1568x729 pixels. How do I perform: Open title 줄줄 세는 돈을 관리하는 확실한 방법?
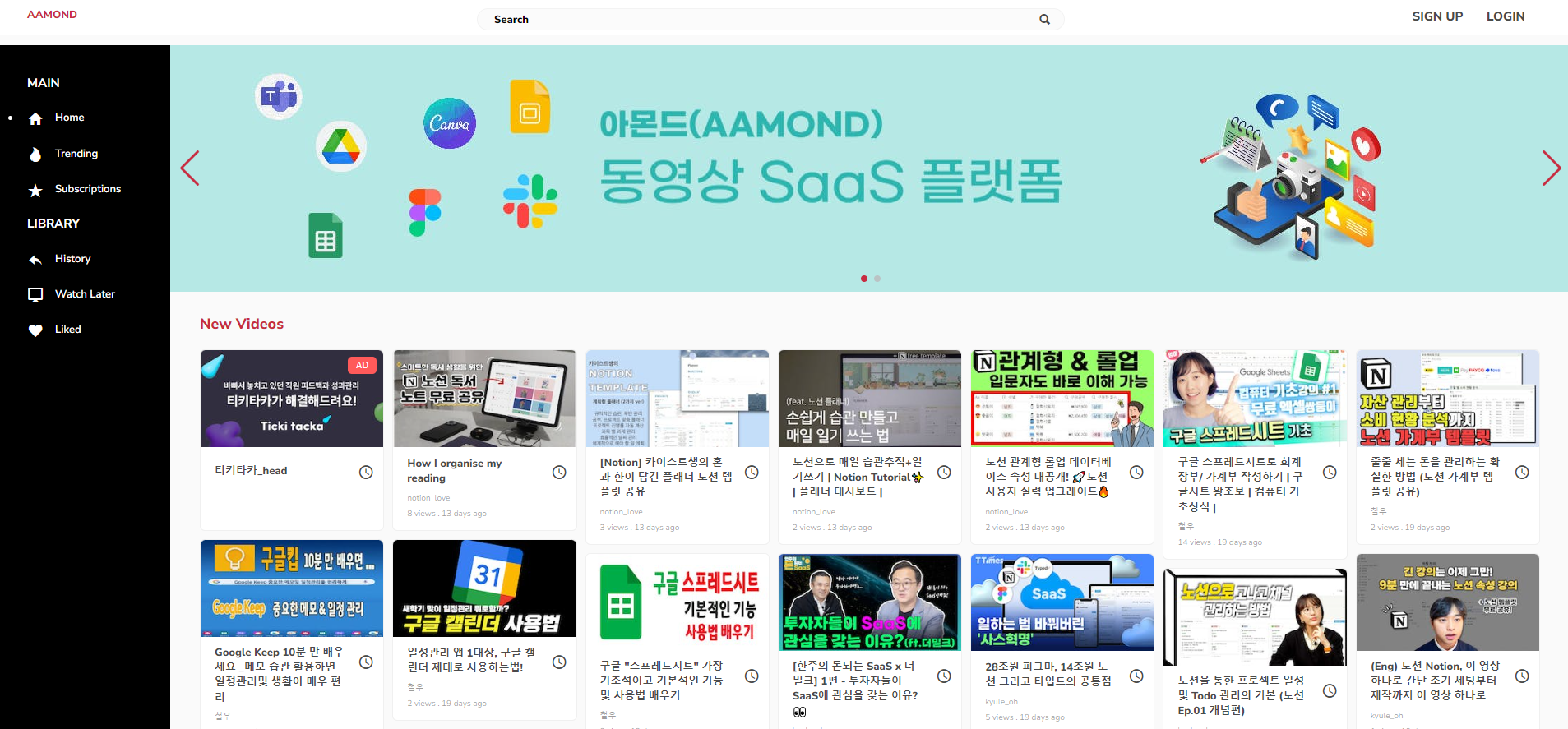point(1436,477)
